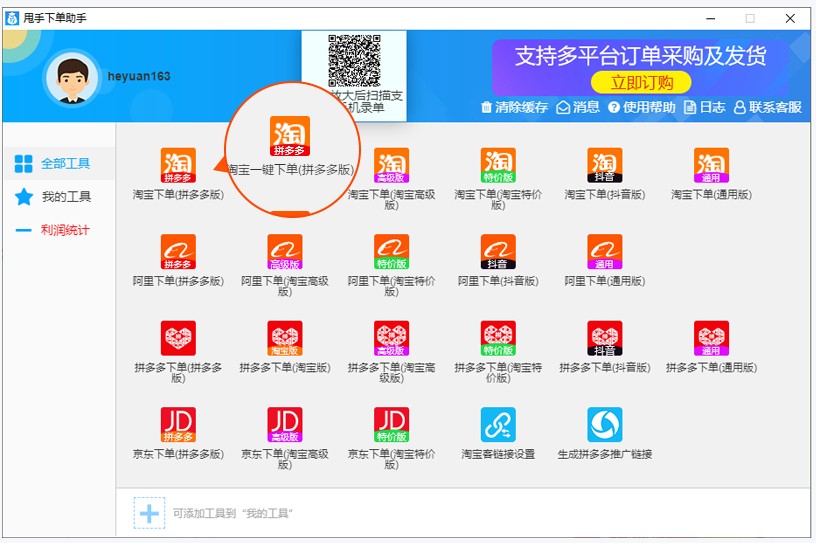Open 淘宝下单(淘宝高级版) tool icon
Image resolution: width=816 pixels, height=543 pixels.
(391, 165)
